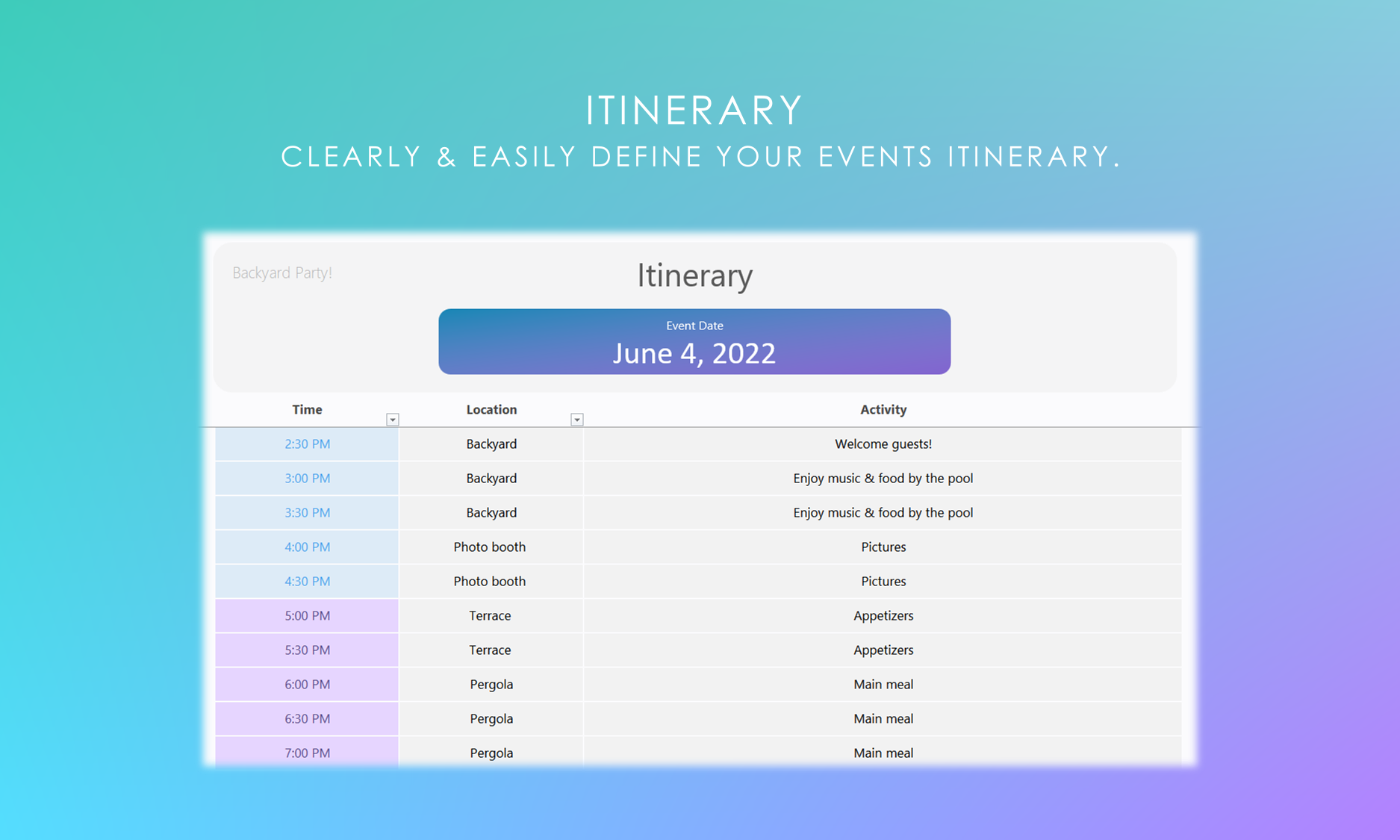Select the 2:30 PM time cell
The height and width of the screenshot is (840, 1400).
pos(307,444)
